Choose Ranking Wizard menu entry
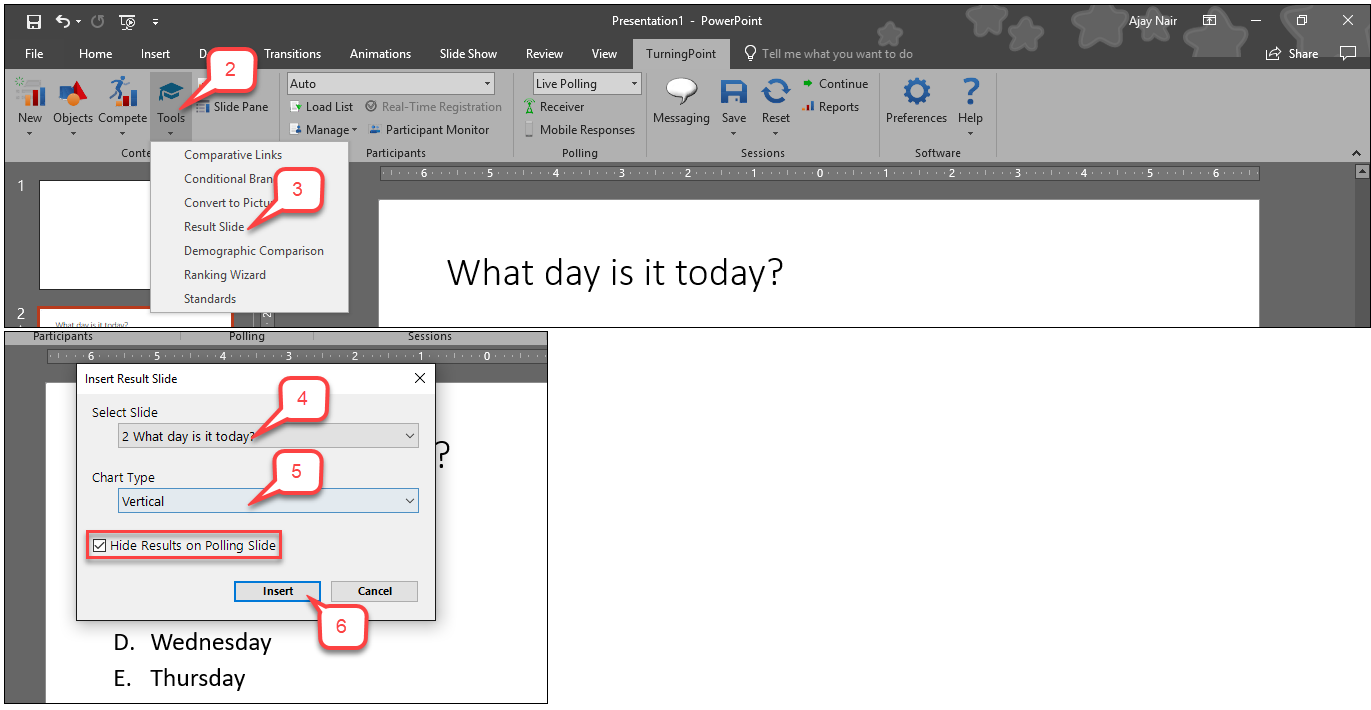The image size is (1371, 710). 225,275
